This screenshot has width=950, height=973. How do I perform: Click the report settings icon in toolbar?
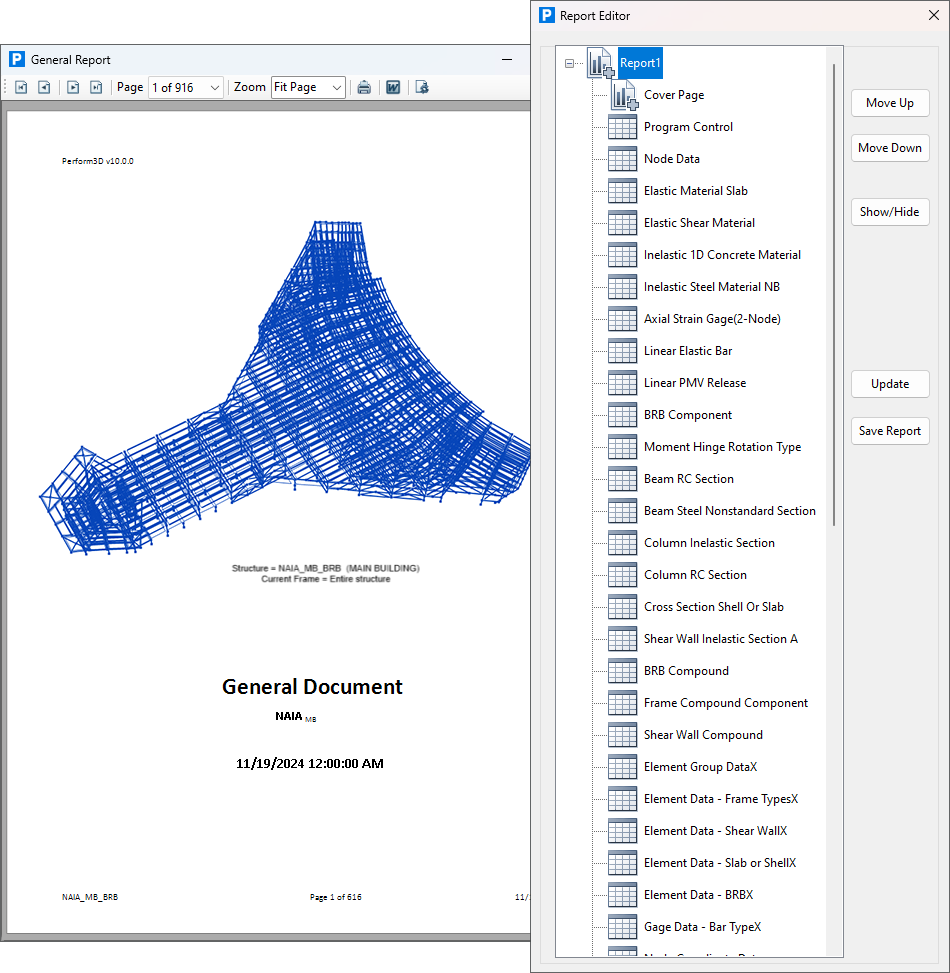pyautogui.click(x=422, y=87)
